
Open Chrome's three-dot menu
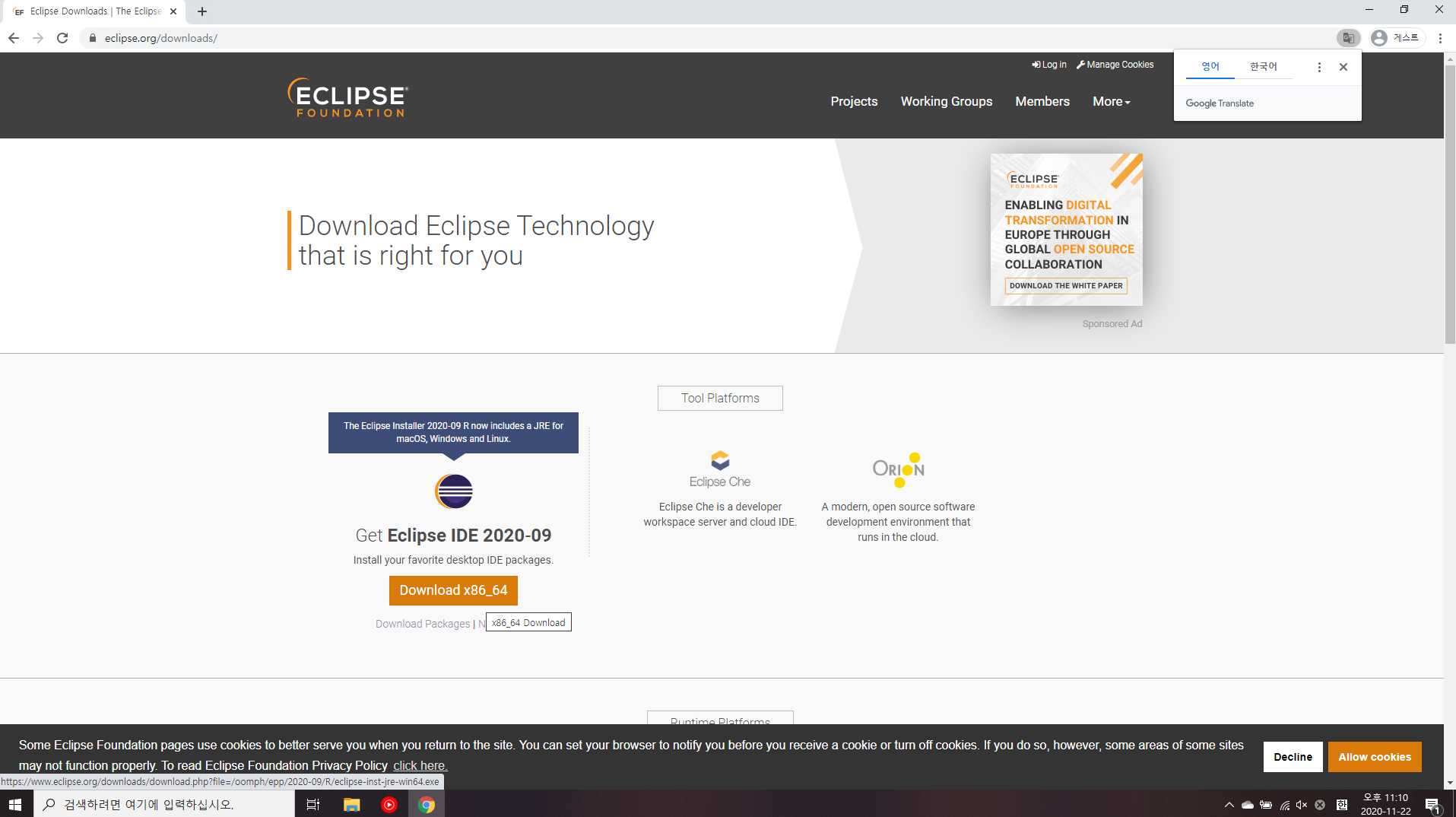[x=1440, y=38]
